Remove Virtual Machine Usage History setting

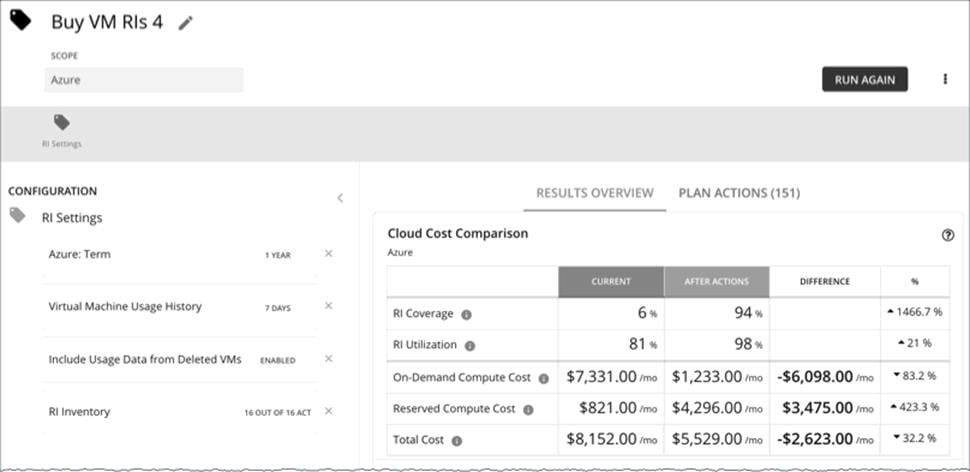328,306
